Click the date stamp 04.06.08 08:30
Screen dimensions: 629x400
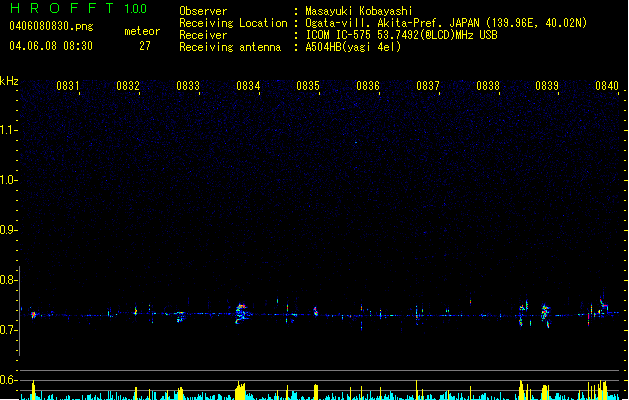(x=51, y=46)
